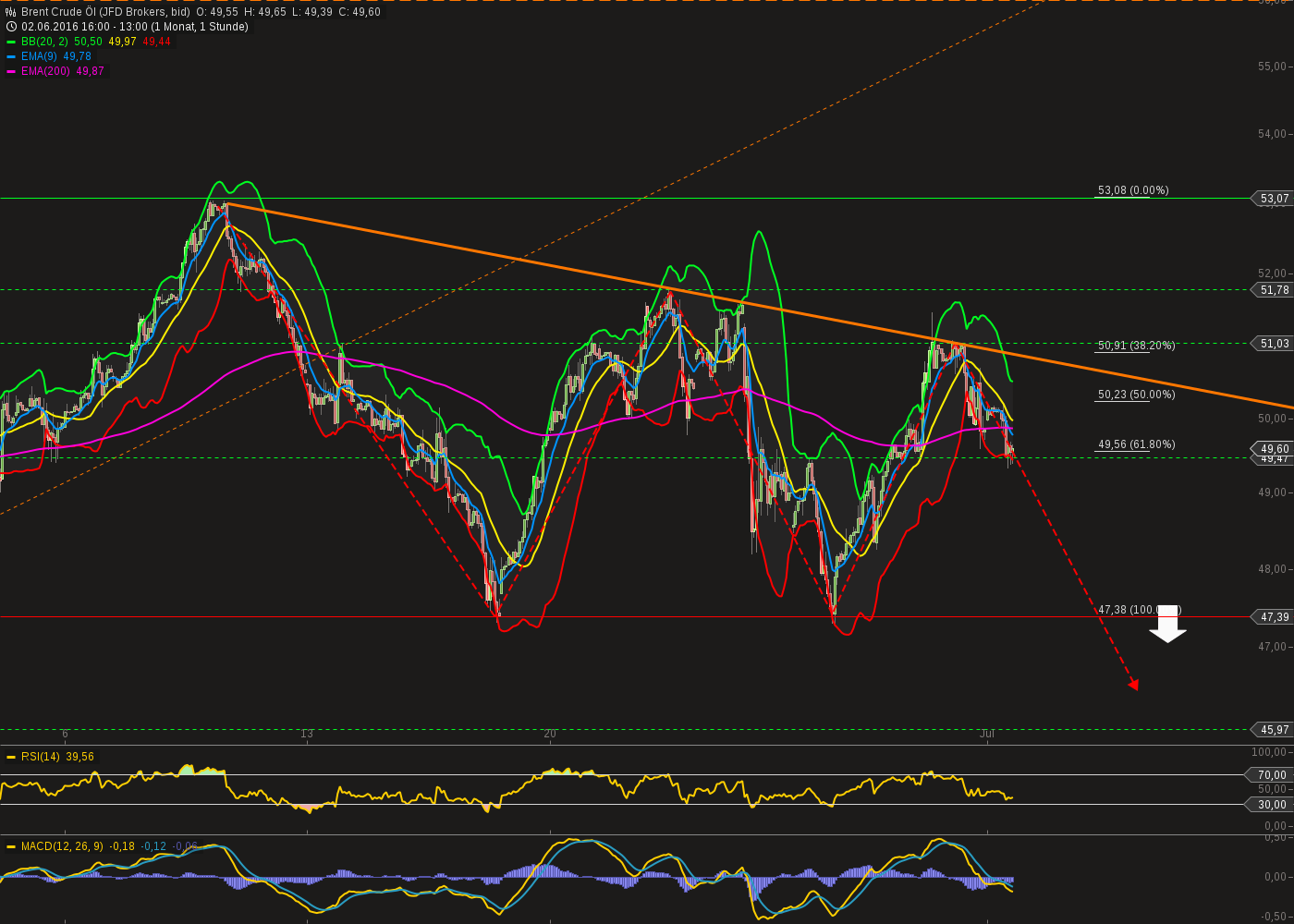The width and height of the screenshot is (1294, 924).
Task: Click the yellow middle band value 49,97
Action: click(122, 42)
